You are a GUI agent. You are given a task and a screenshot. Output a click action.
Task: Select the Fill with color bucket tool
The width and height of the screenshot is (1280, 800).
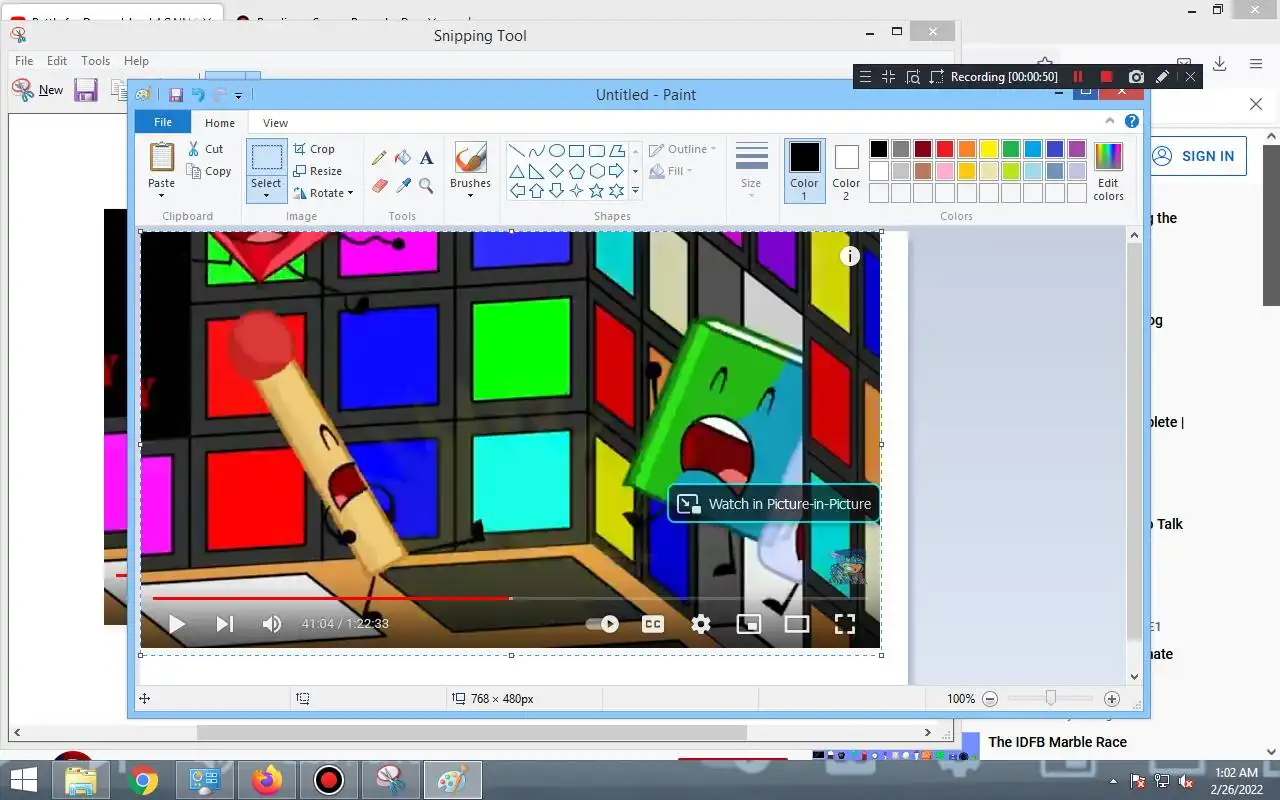403,158
